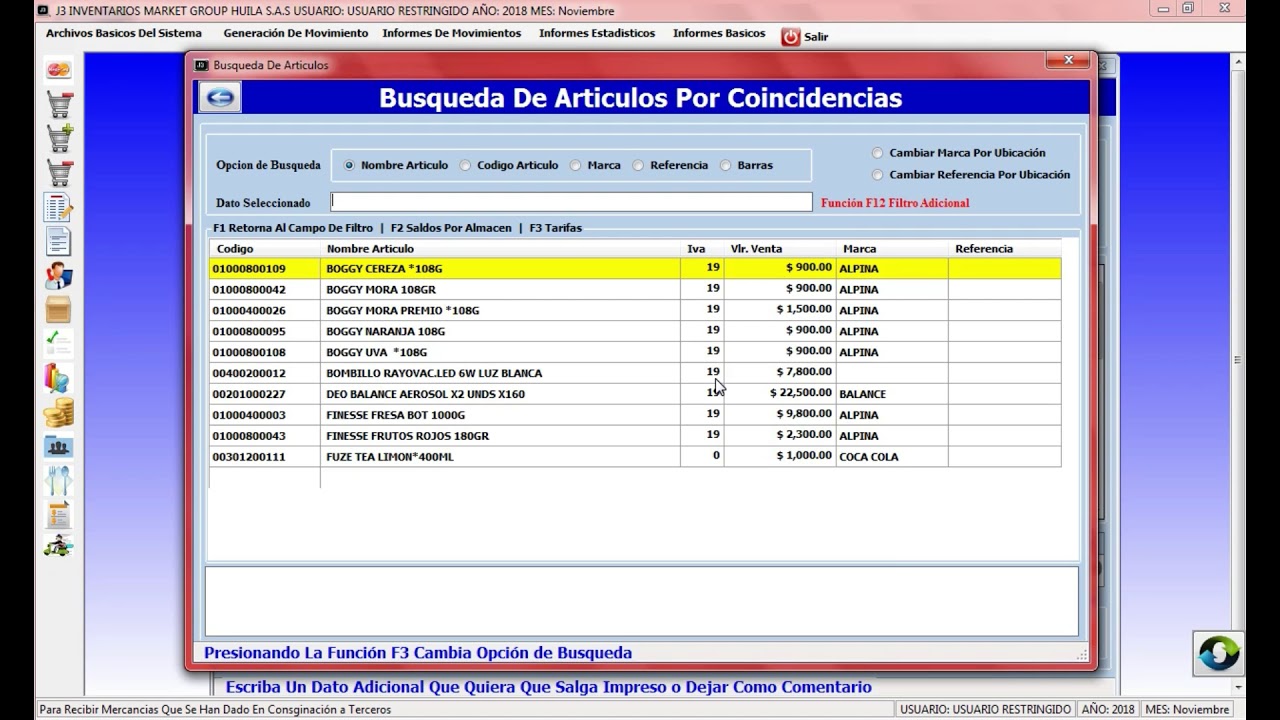Click the shopping cart with red minus
Viewport: 1280px width, 720px height.
pyautogui.click(x=58, y=173)
